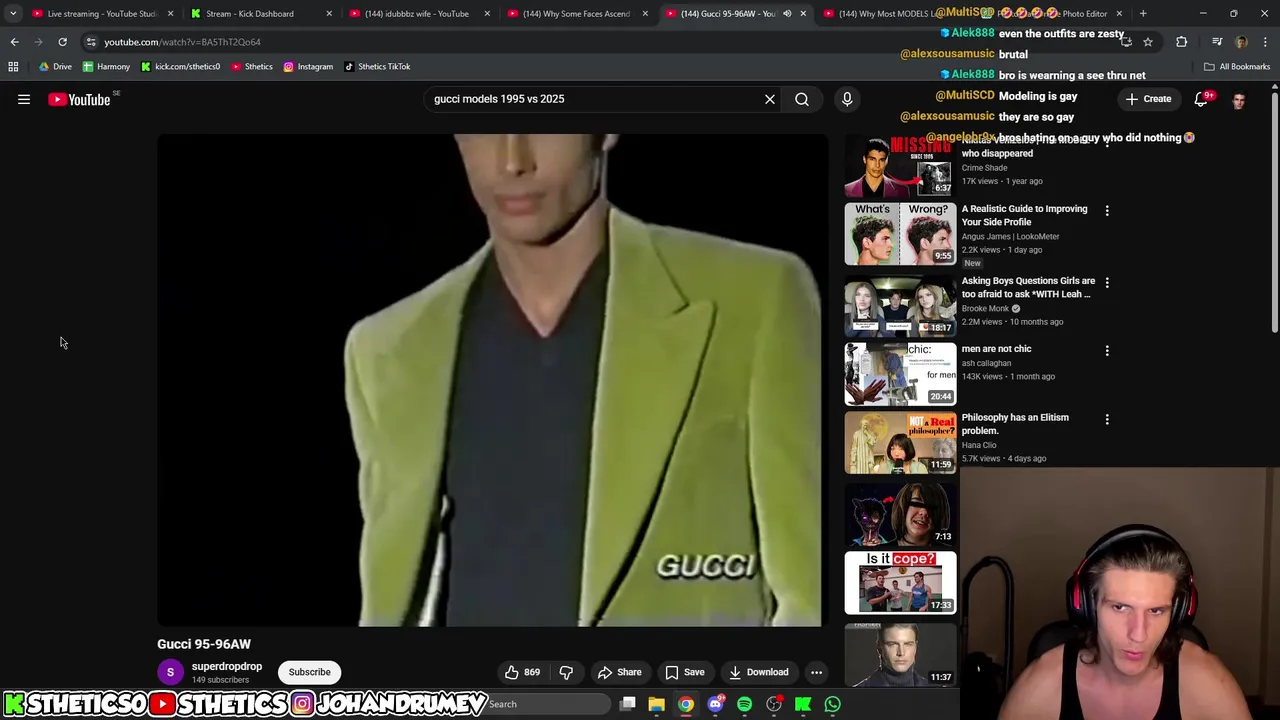Dislike the Gucci 95-96AW video
1280x720 pixels.
click(566, 672)
